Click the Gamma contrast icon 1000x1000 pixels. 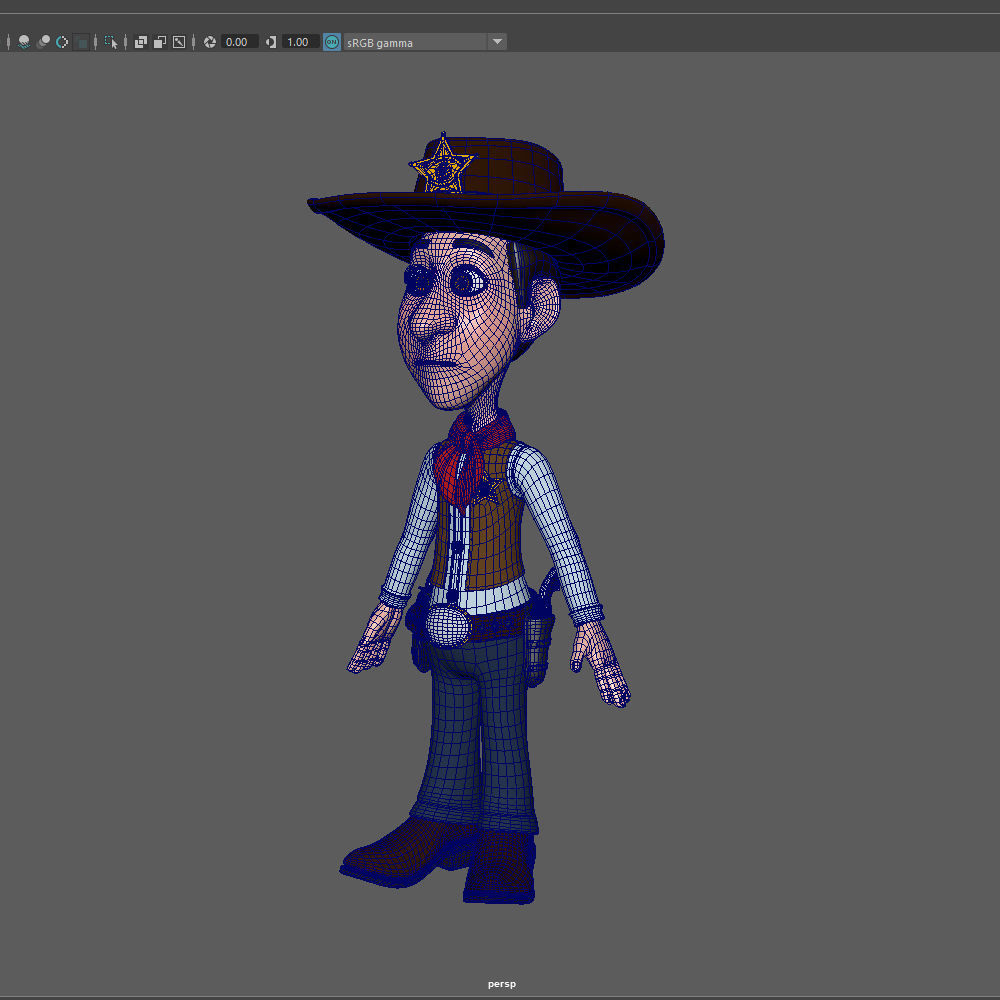coord(271,42)
